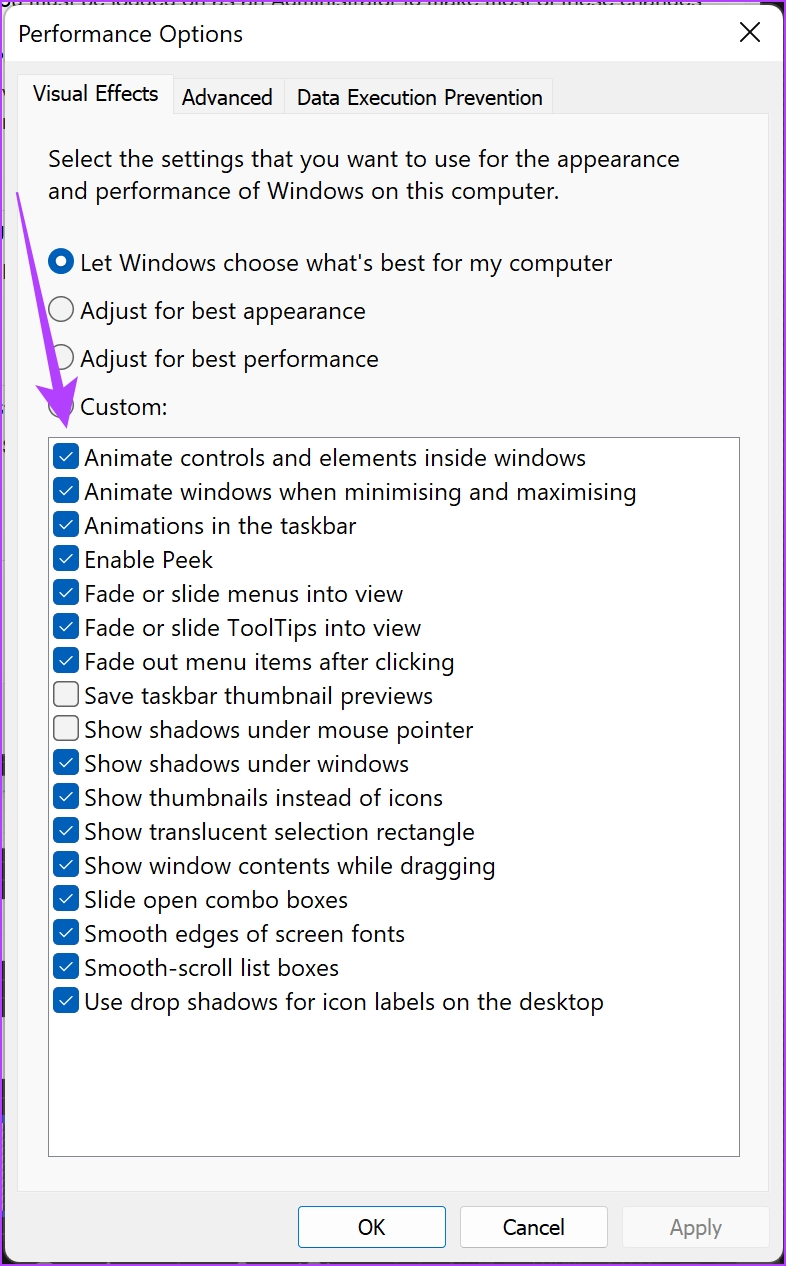The width and height of the screenshot is (786, 1266).
Task: Click the Cancel button
Action: 534,1227
